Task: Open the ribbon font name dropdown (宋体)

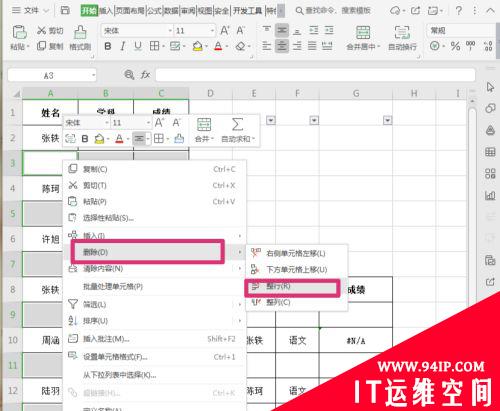Action: coord(170,31)
